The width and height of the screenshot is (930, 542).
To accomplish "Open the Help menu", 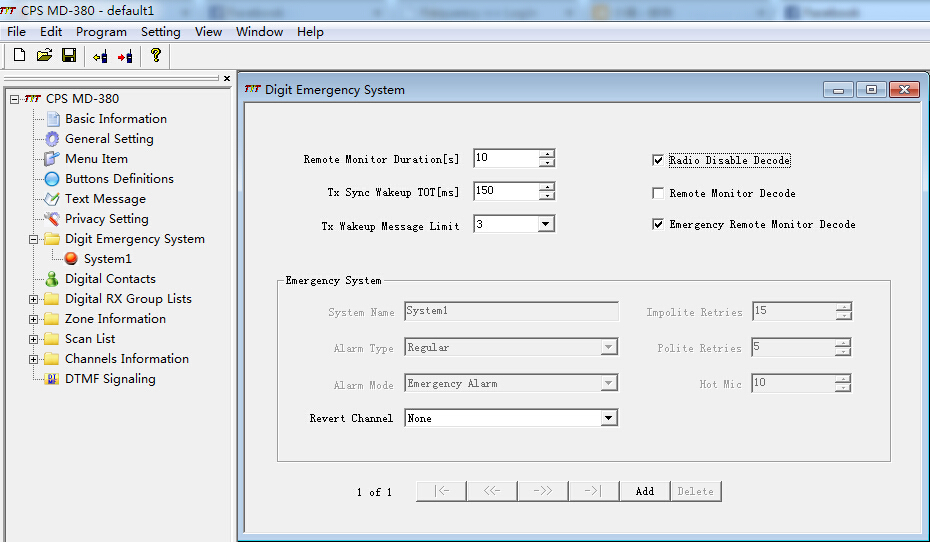I will pyautogui.click(x=310, y=32).
